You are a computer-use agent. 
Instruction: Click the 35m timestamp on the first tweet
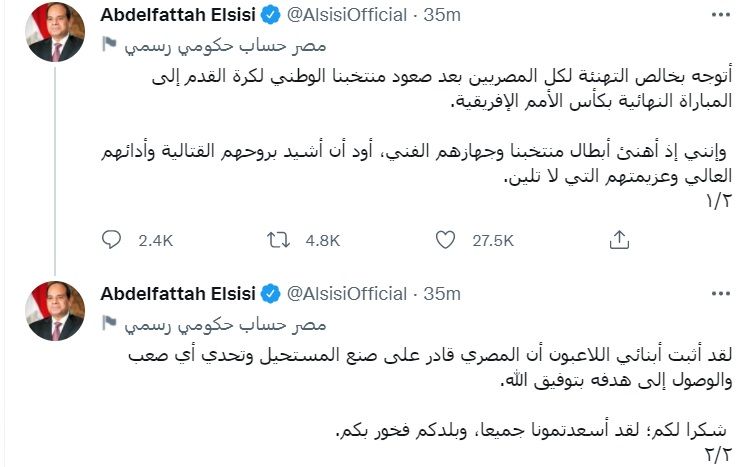coord(441,16)
